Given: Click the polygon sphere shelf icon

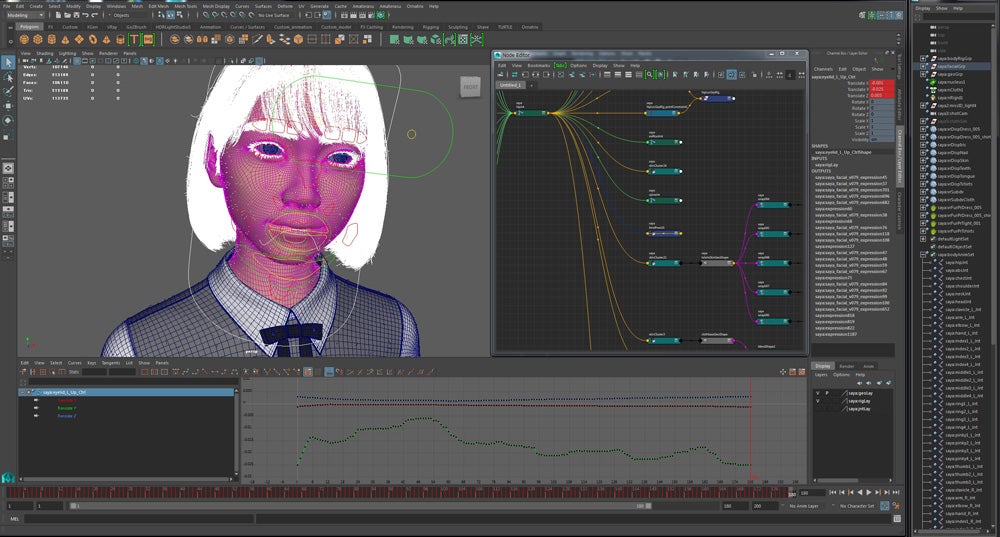Looking at the screenshot, I should [x=25, y=39].
